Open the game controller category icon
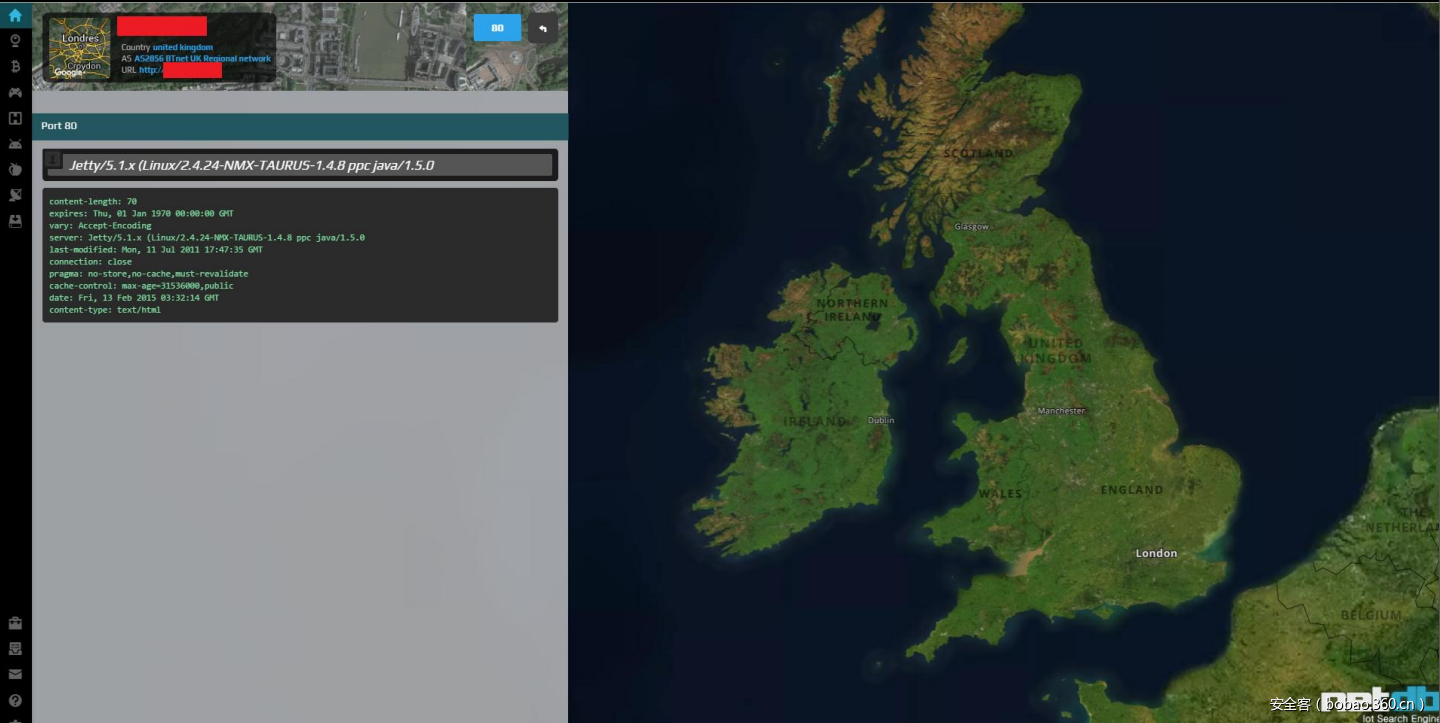Screen dimensions: 1440x723 coord(15,93)
